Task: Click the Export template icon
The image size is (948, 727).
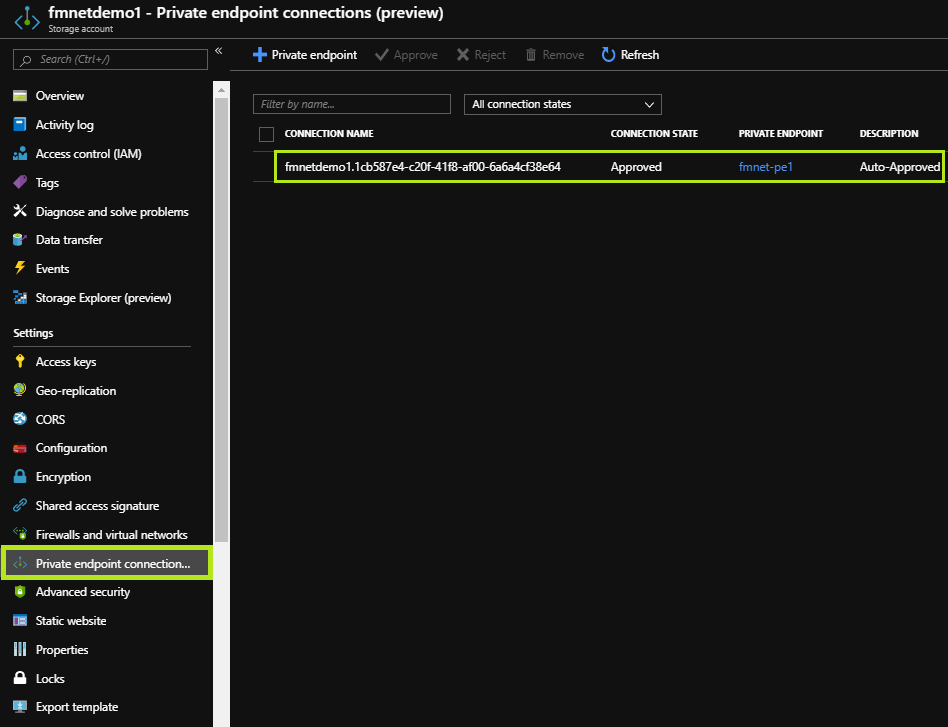Action: pos(20,706)
